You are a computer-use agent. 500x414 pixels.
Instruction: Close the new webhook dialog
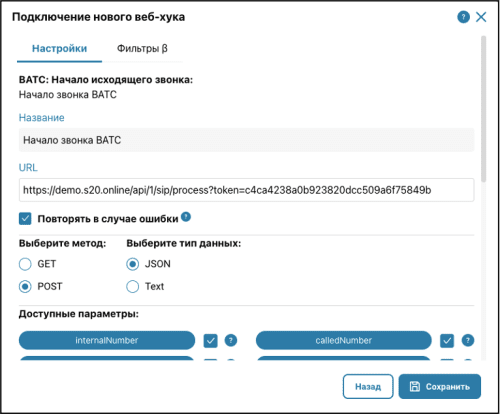pyautogui.click(x=481, y=17)
